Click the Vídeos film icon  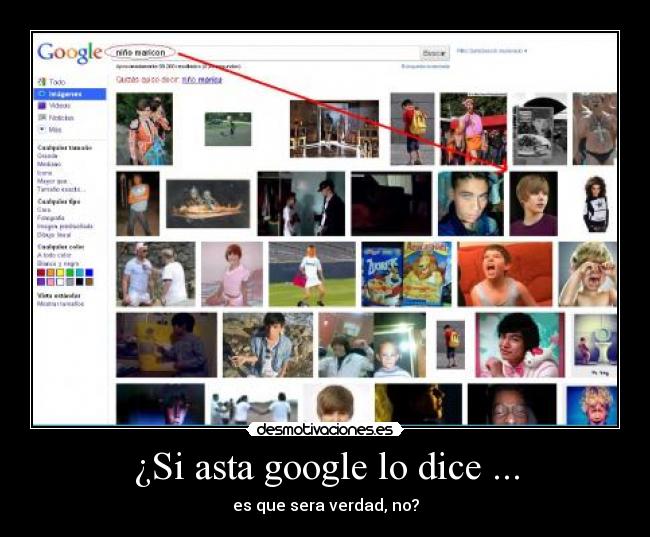[x=41, y=106]
